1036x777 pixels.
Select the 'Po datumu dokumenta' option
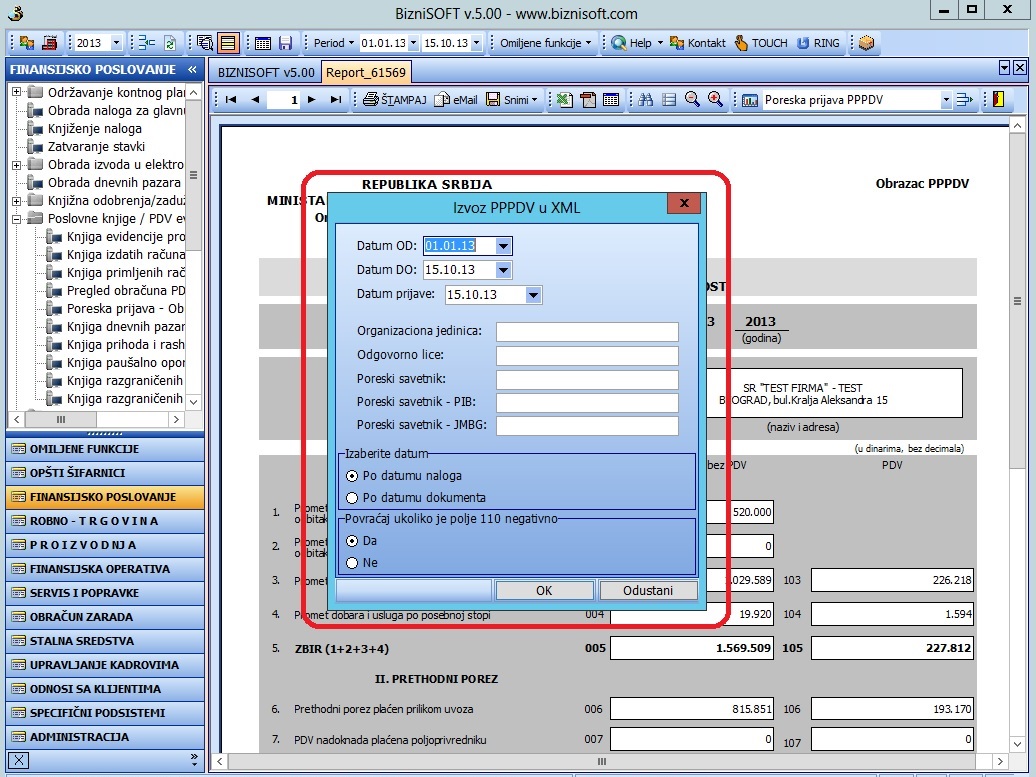coord(351,498)
